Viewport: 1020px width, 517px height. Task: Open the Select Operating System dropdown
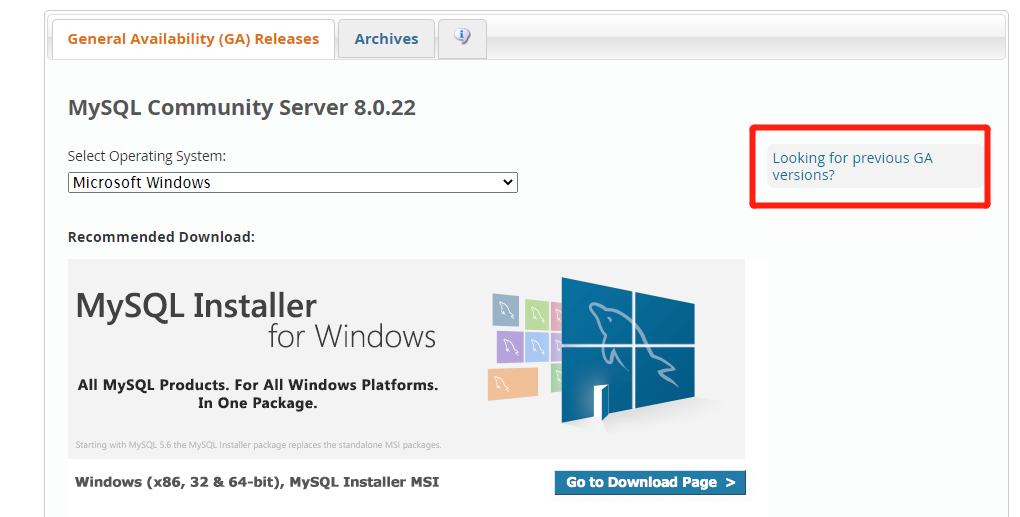coord(293,183)
